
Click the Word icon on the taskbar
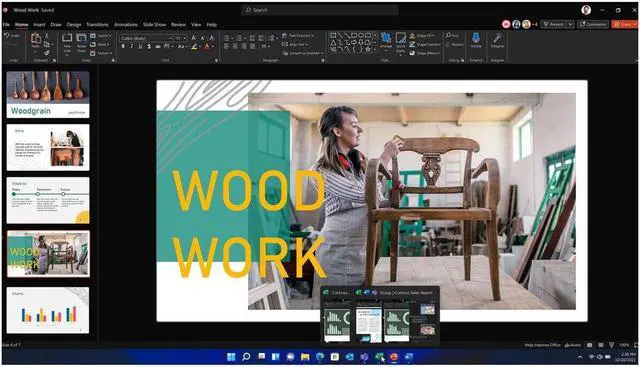409,357
